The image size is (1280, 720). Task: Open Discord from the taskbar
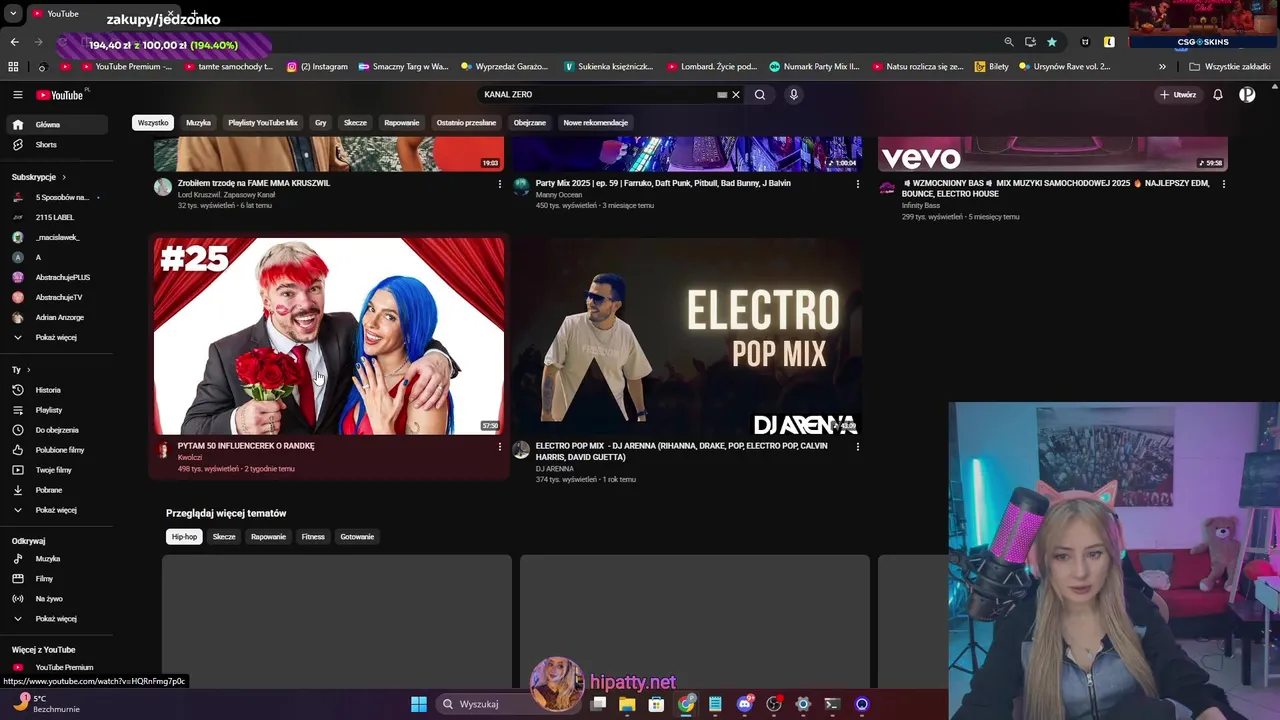[x=744, y=704]
